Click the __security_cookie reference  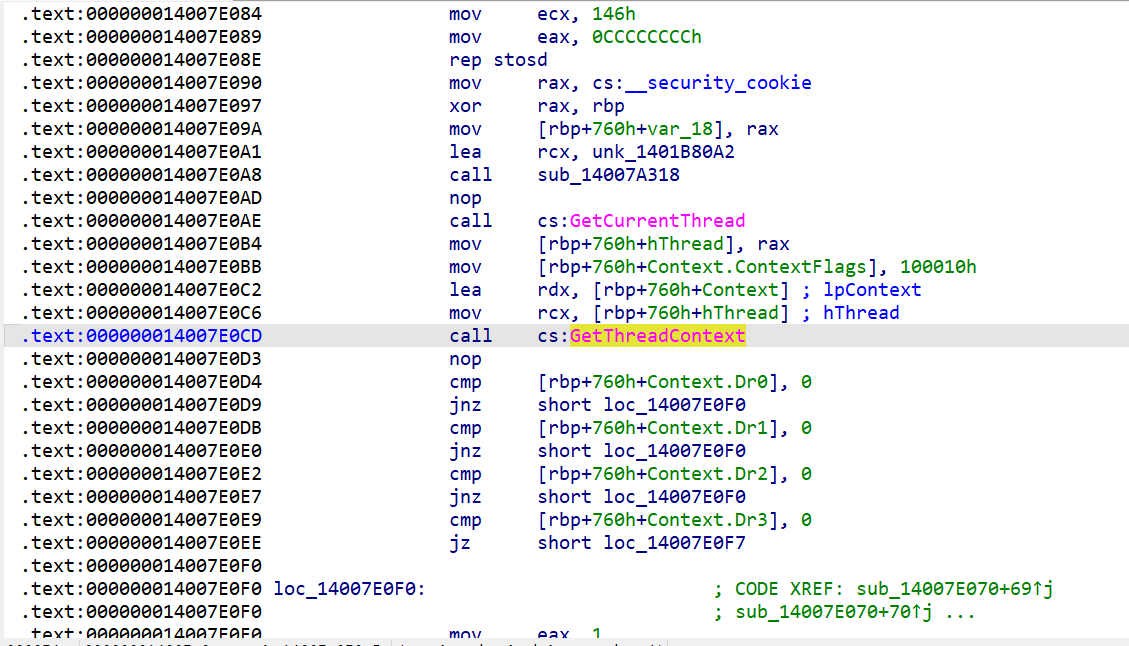click(729, 83)
